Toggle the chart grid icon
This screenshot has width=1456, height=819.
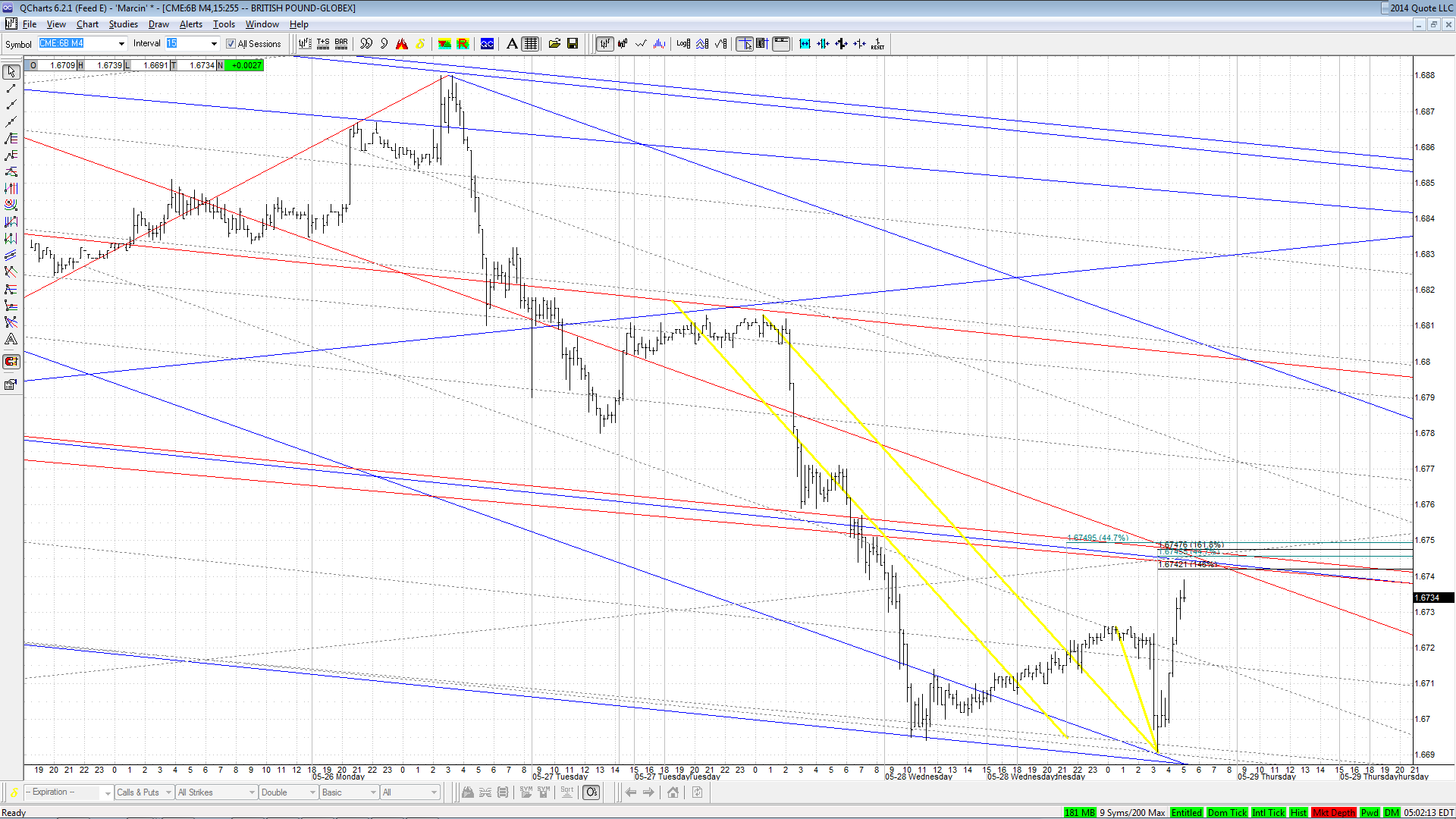(x=531, y=44)
